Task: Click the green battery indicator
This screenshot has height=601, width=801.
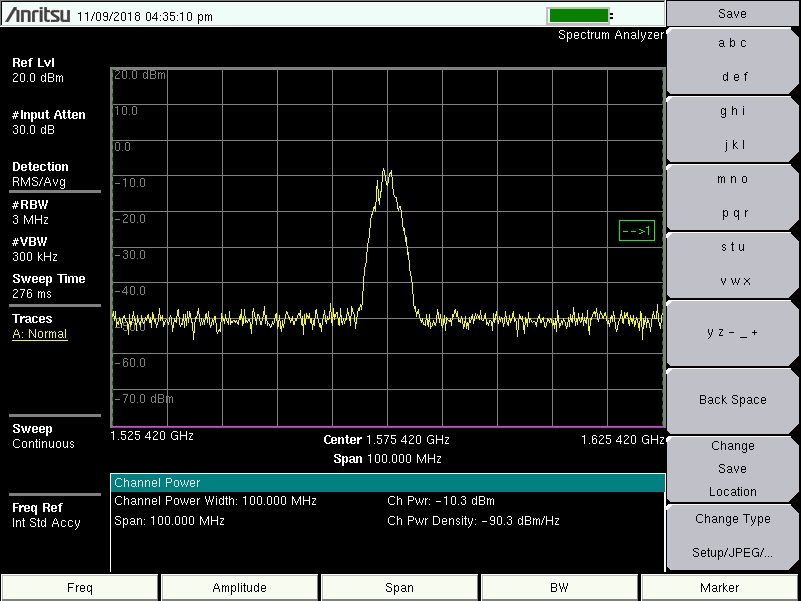Action: pos(578,15)
